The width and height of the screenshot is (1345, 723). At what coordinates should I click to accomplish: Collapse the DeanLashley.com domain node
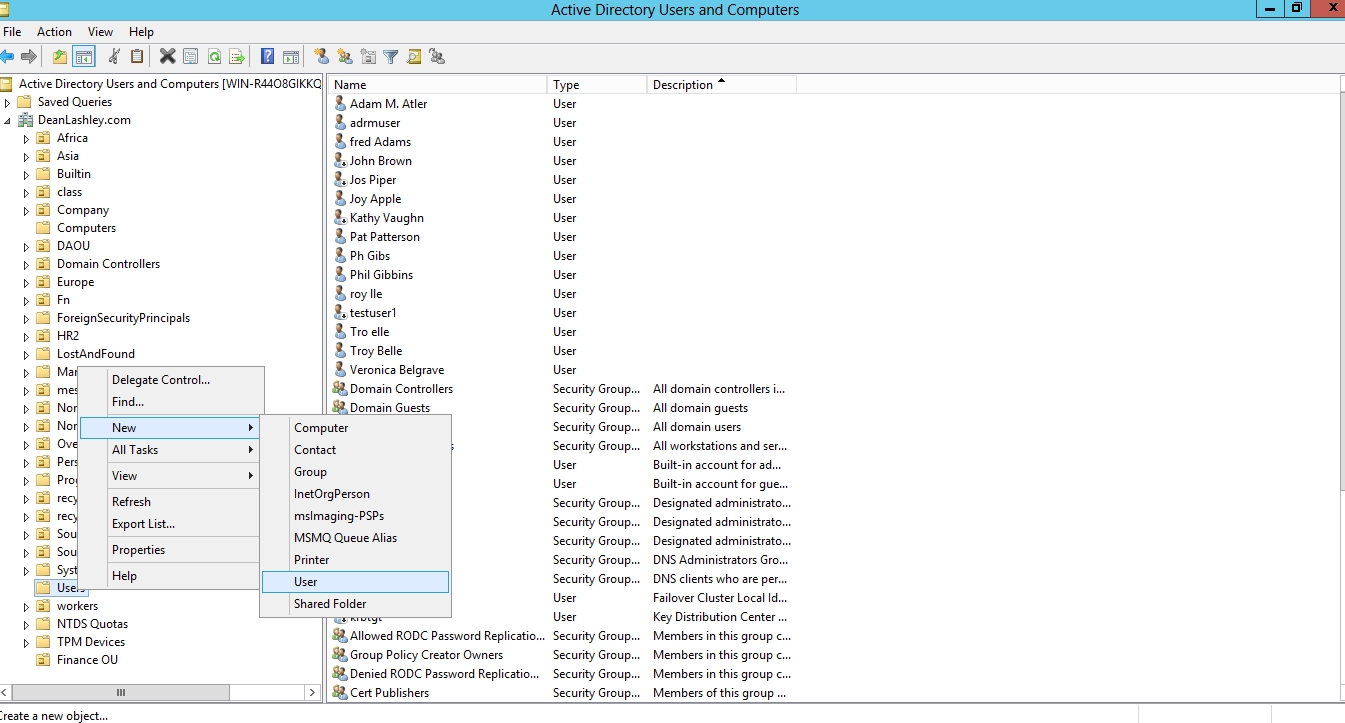coord(8,120)
